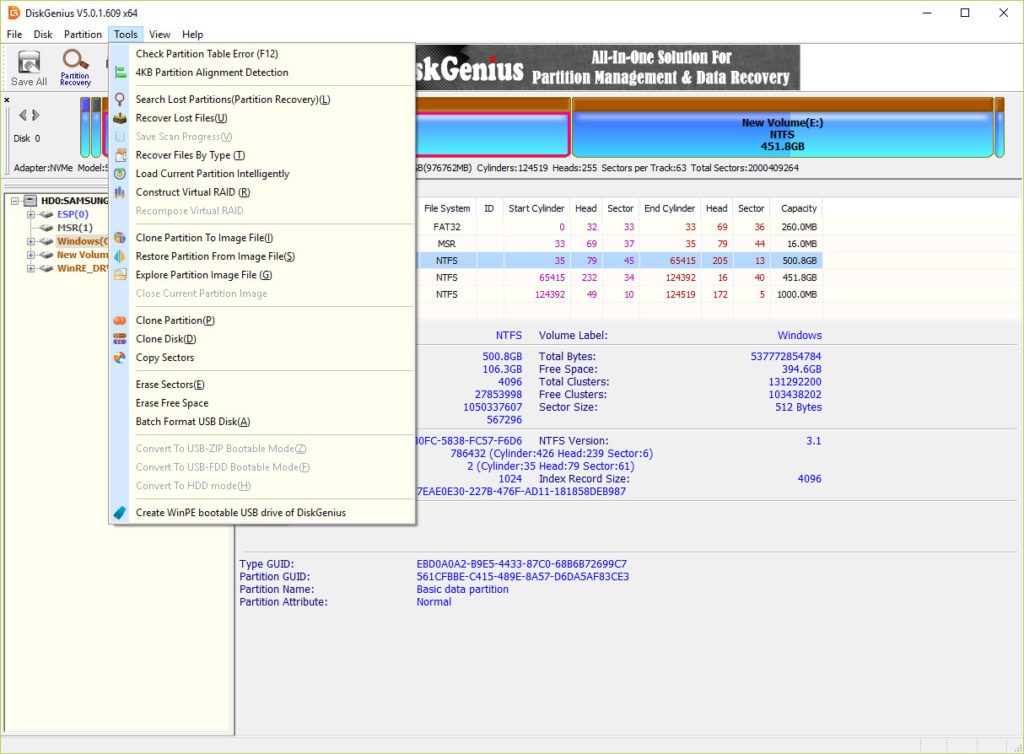Click the Type GUID value EBD0A0A2
The height and width of the screenshot is (754, 1024).
tap(522, 564)
